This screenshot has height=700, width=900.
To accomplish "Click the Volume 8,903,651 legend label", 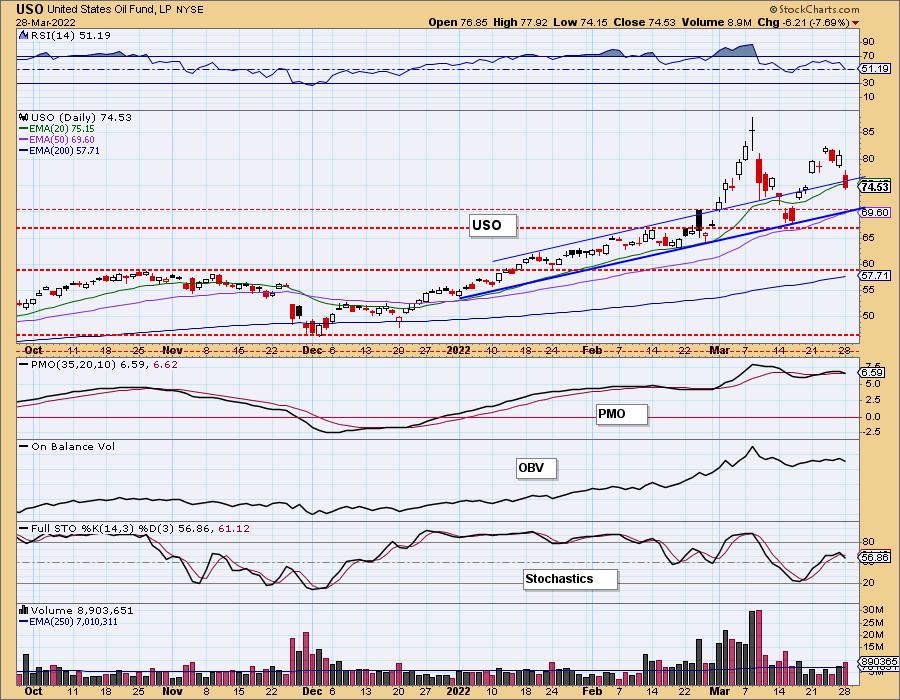I will click(82, 610).
